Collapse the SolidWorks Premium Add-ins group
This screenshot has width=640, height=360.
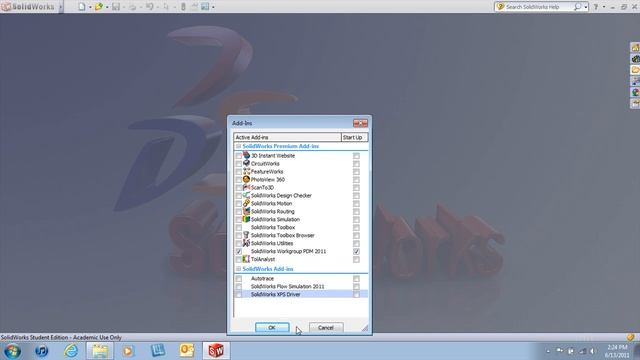238,146
